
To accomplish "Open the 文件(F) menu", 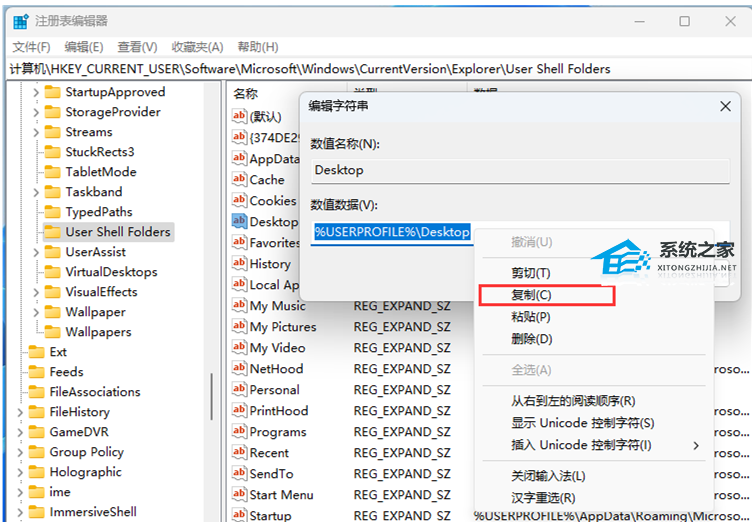I will coord(31,47).
